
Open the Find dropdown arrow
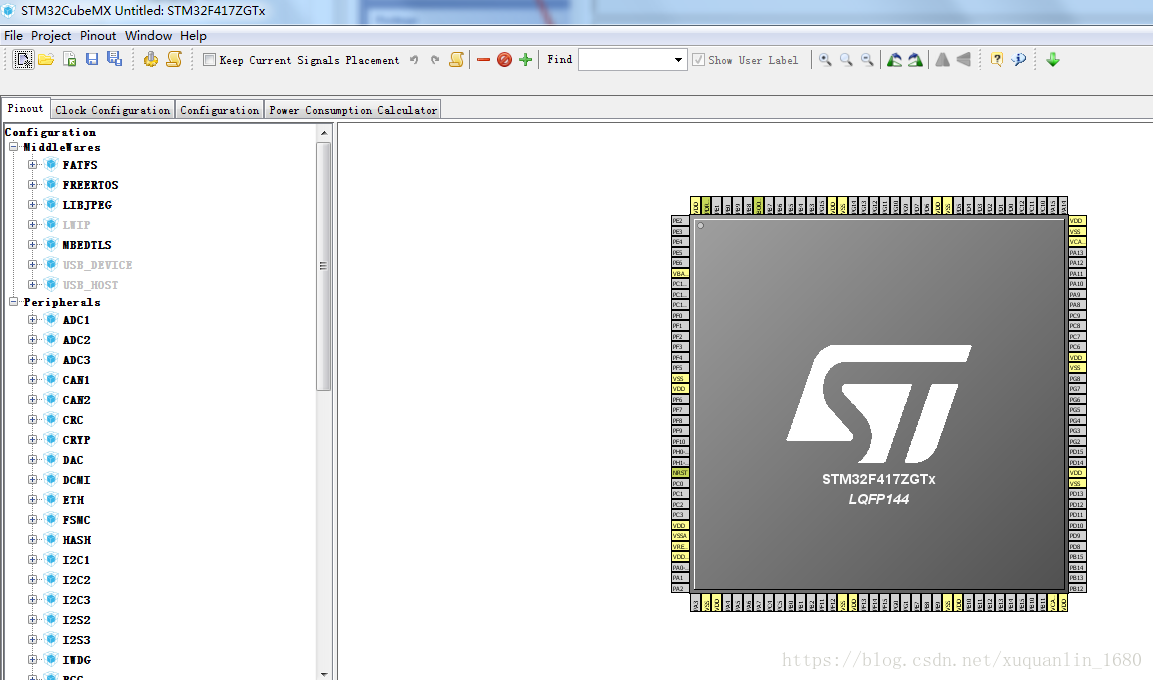coord(678,60)
